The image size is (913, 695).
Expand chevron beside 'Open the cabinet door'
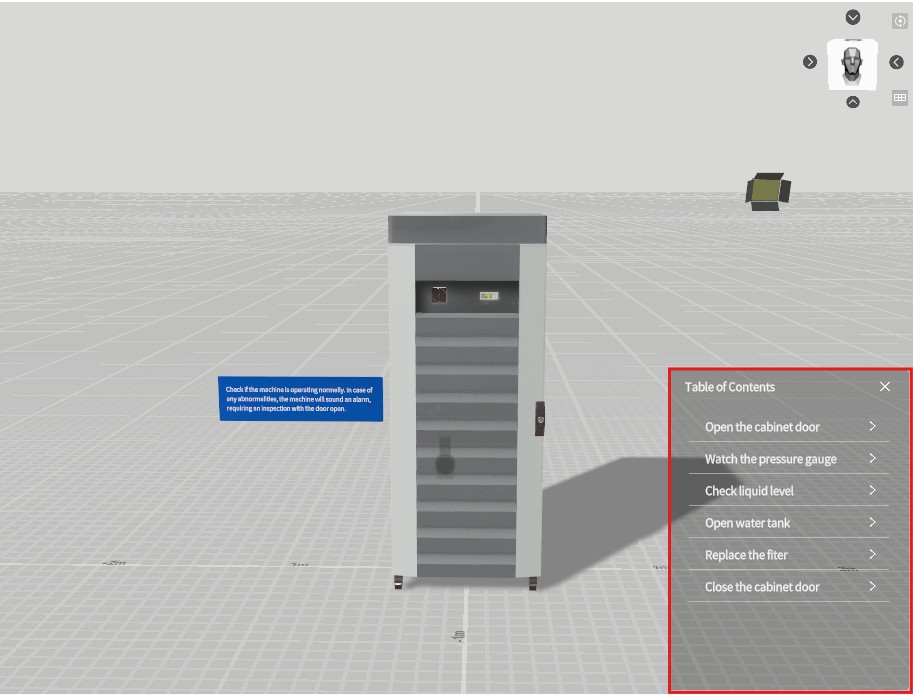coord(872,426)
